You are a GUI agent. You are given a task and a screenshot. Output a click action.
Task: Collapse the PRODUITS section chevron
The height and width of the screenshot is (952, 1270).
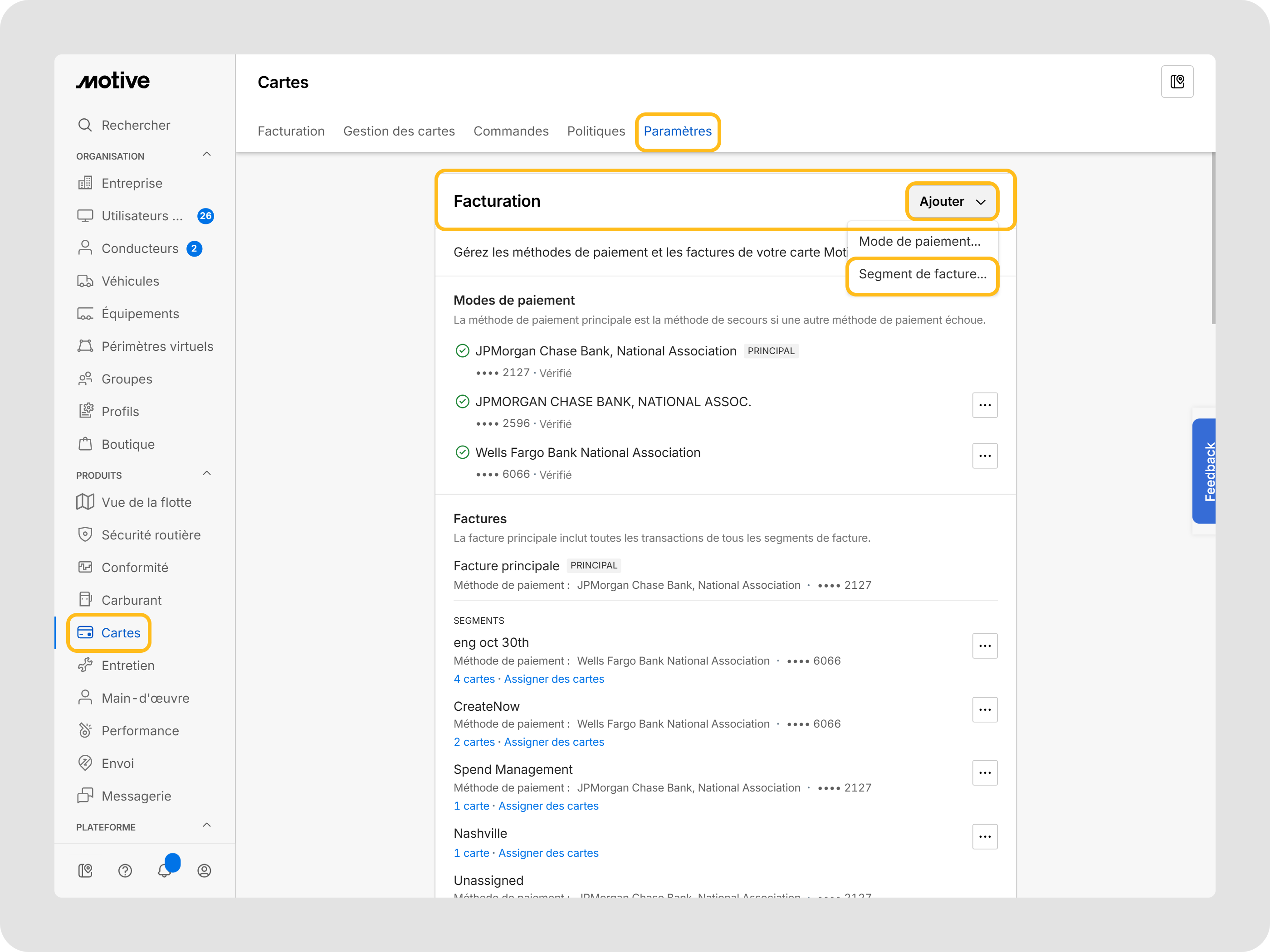[x=207, y=473]
